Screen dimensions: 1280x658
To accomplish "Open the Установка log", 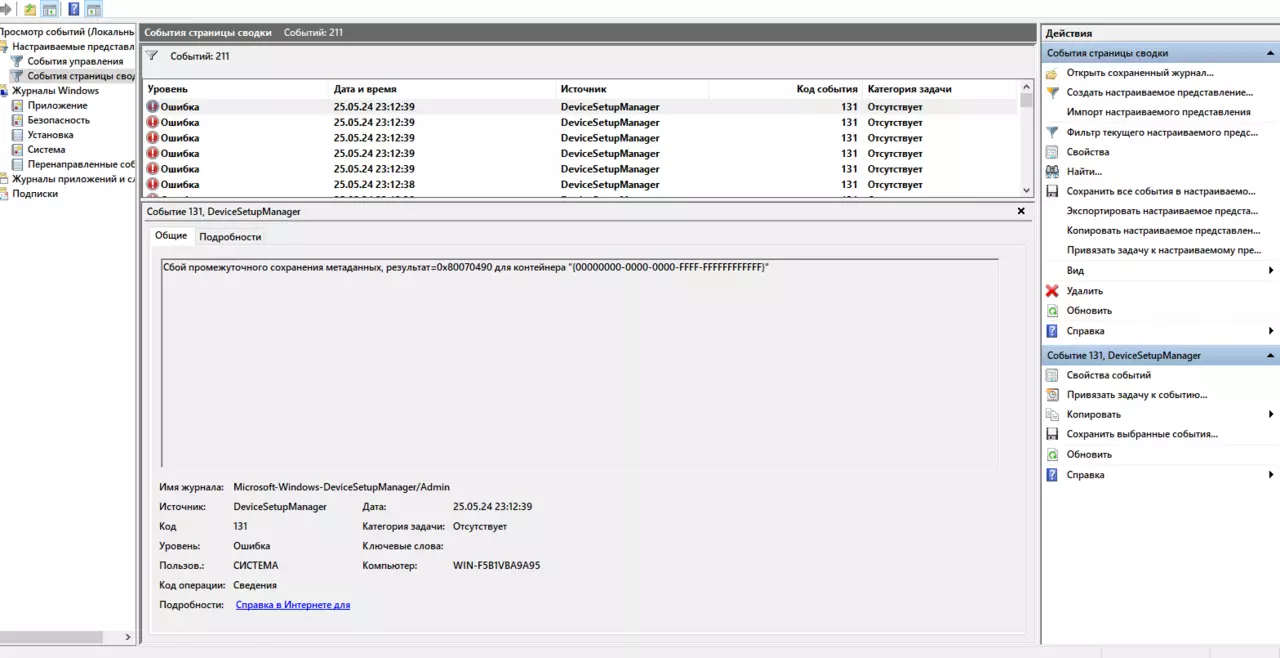I will [x=50, y=134].
